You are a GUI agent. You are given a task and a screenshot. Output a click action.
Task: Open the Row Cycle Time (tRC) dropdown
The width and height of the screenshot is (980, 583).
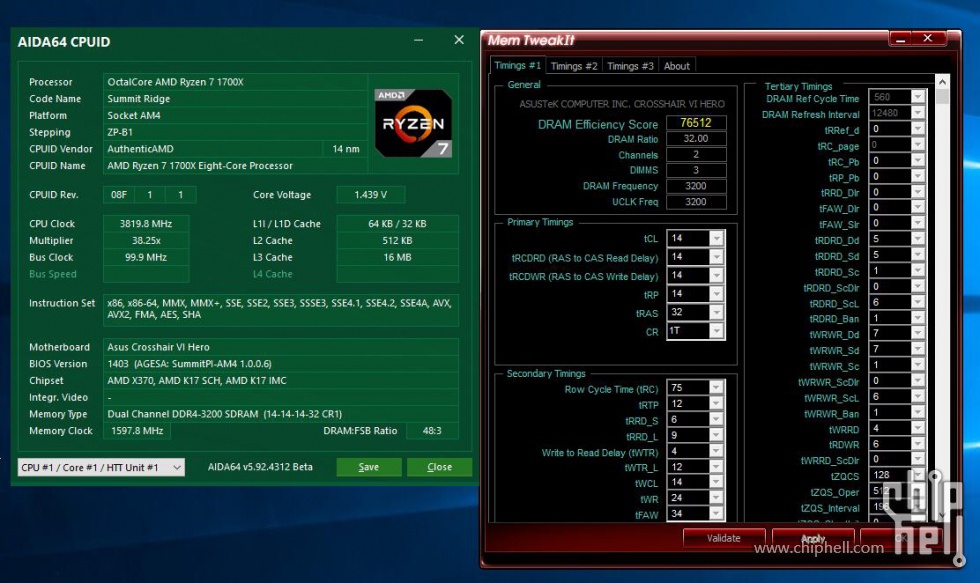717,388
